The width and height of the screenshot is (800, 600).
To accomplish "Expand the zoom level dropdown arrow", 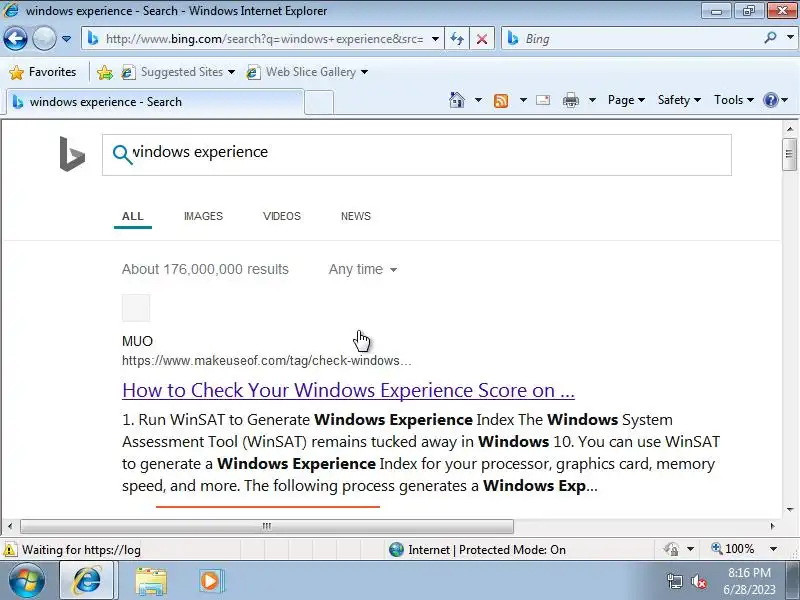I will (773, 549).
